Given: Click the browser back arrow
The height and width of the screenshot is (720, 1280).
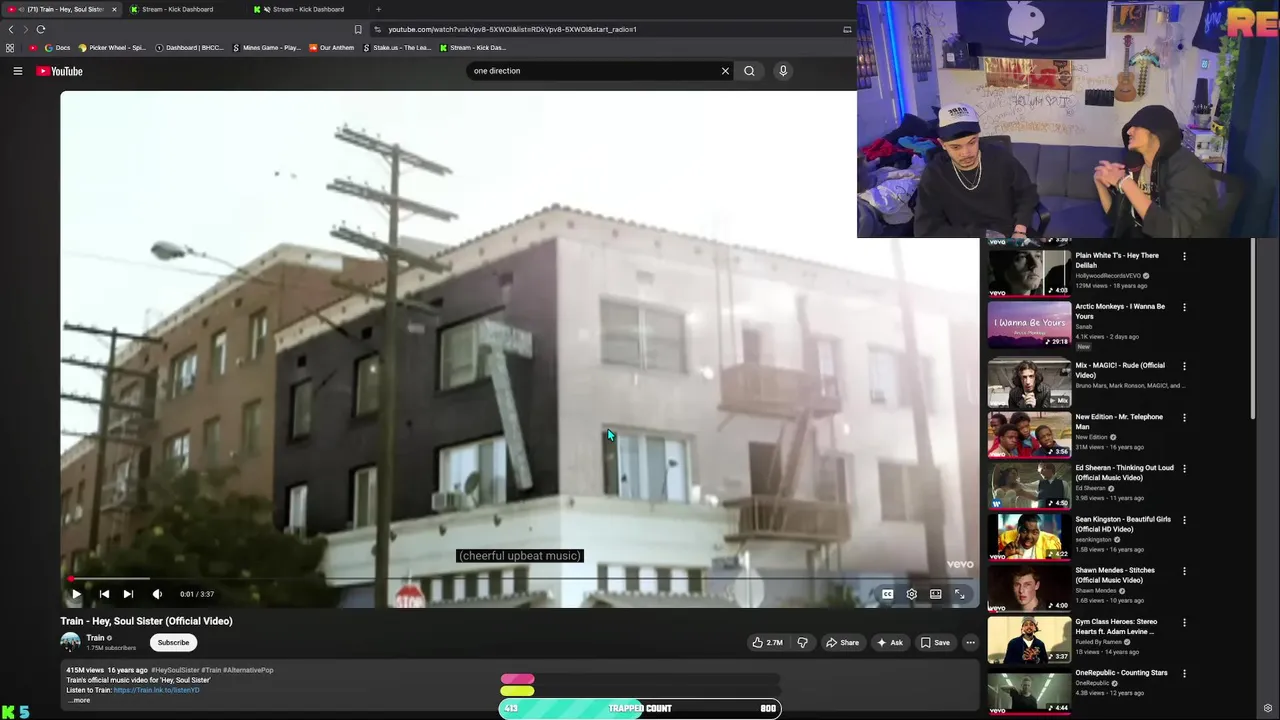Looking at the screenshot, I should pyautogui.click(x=11, y=29).
